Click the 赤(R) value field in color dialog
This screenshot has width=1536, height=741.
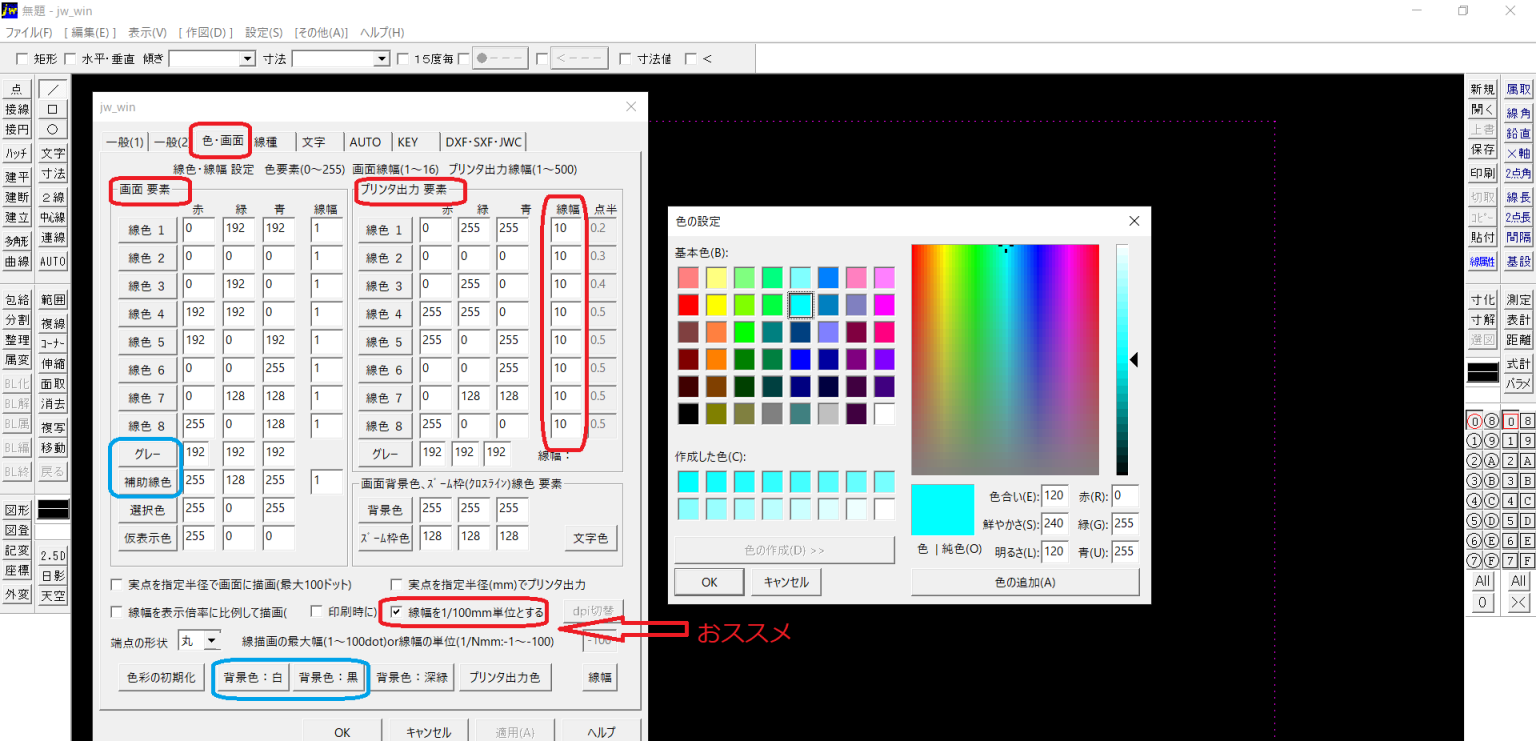[x=1125, y=496]
